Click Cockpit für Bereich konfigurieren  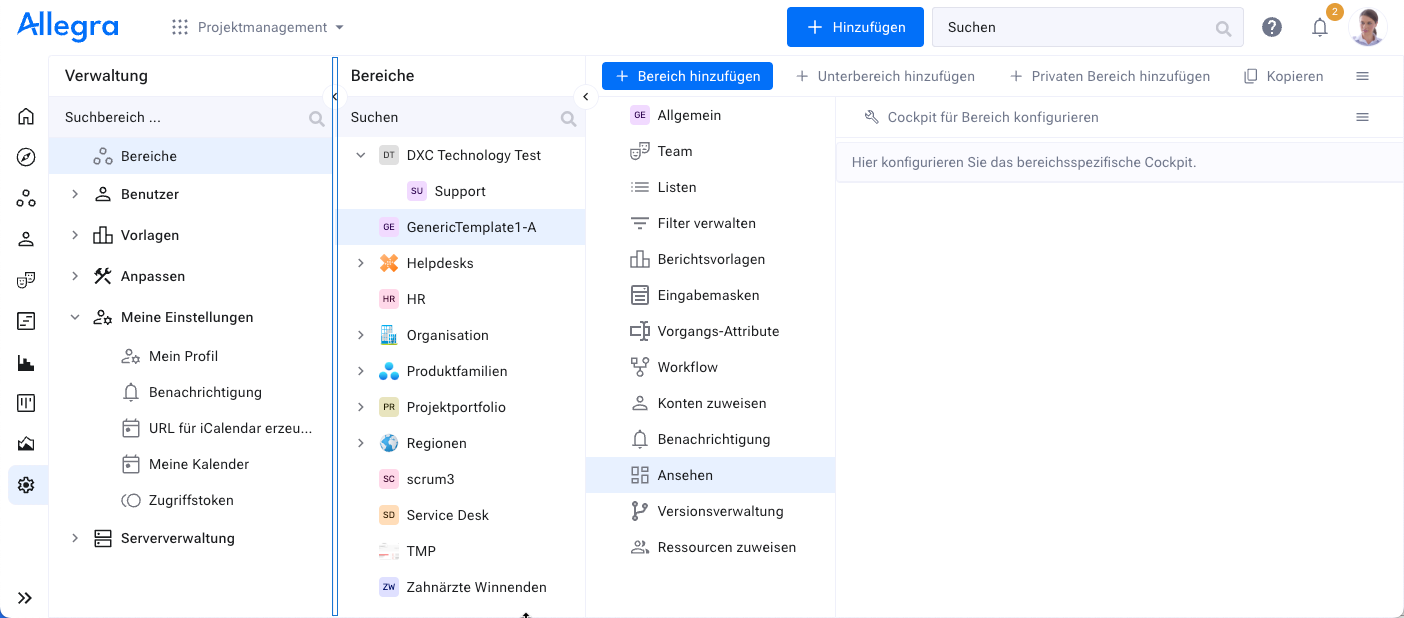tap(992, 117)
